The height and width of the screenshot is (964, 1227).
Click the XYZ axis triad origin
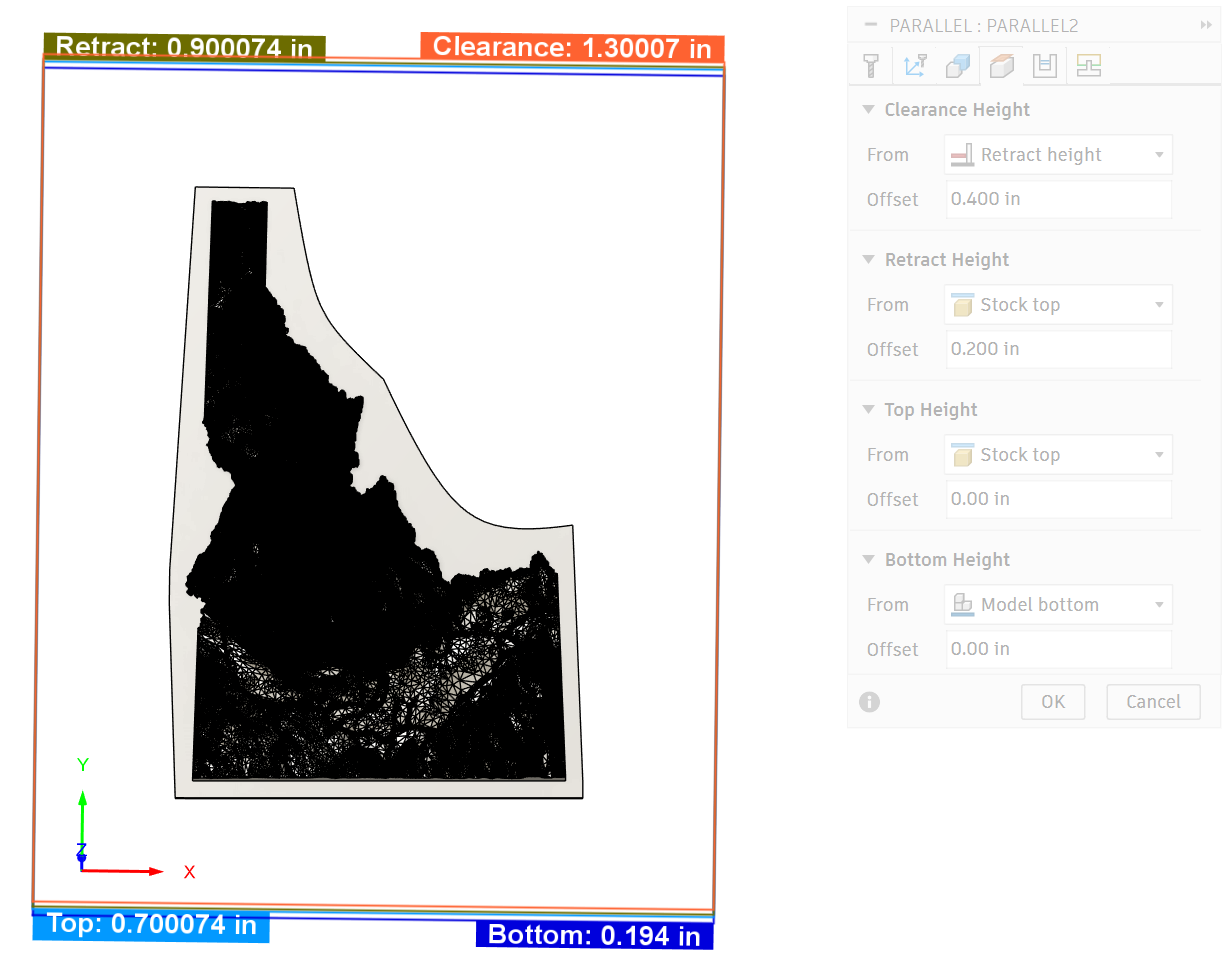[x=82, y=870]
